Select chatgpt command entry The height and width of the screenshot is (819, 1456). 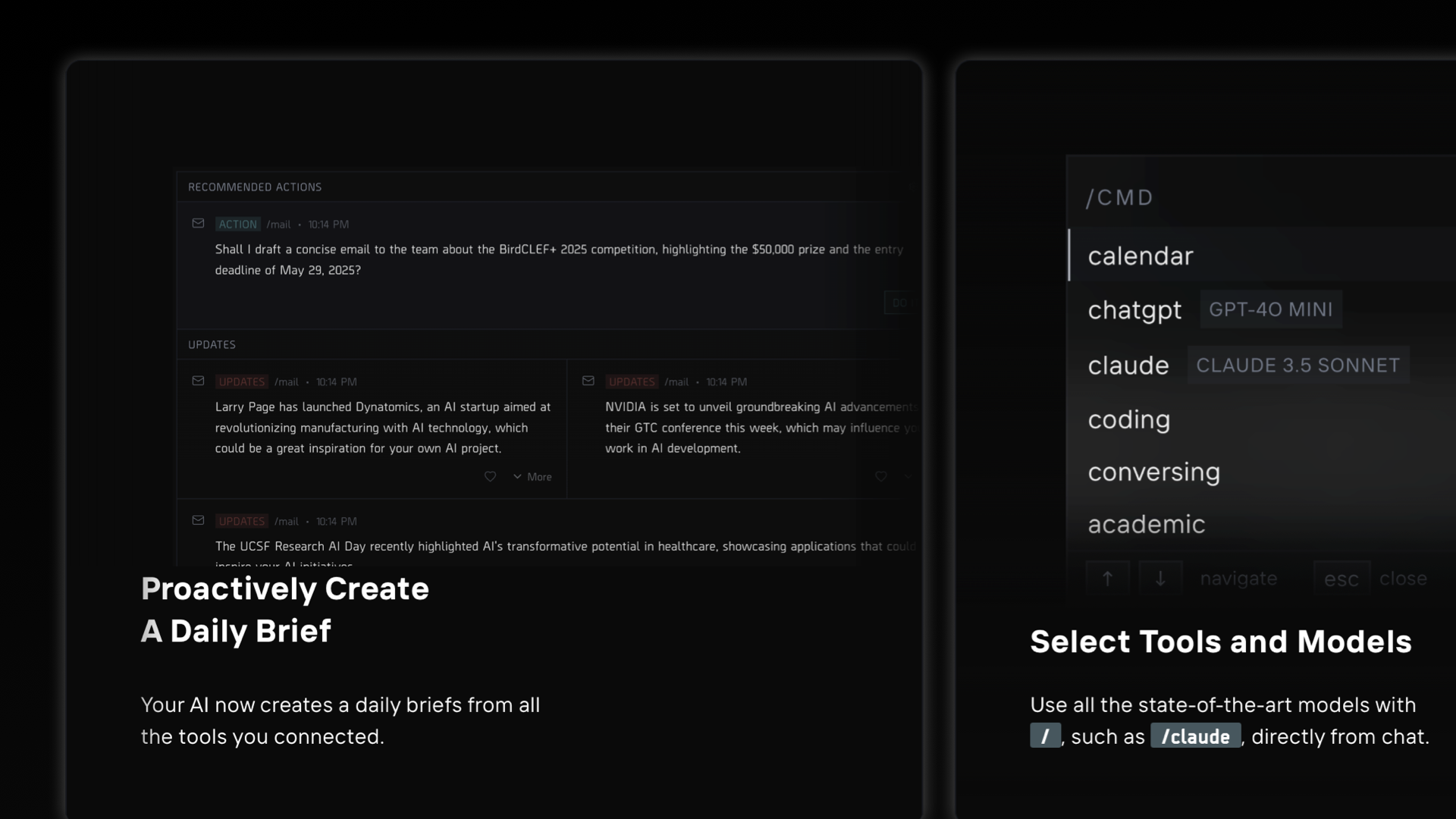[x=1134, y=310]
